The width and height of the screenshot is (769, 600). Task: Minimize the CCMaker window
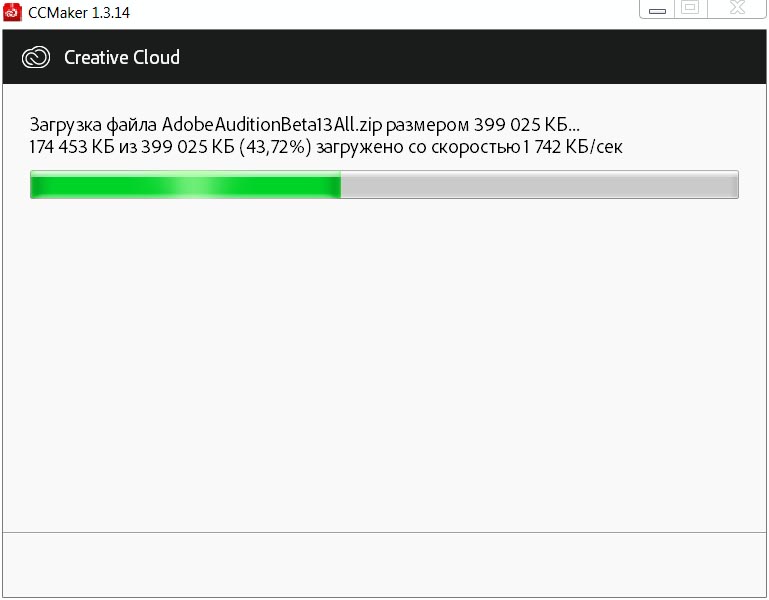click(657, 9)
